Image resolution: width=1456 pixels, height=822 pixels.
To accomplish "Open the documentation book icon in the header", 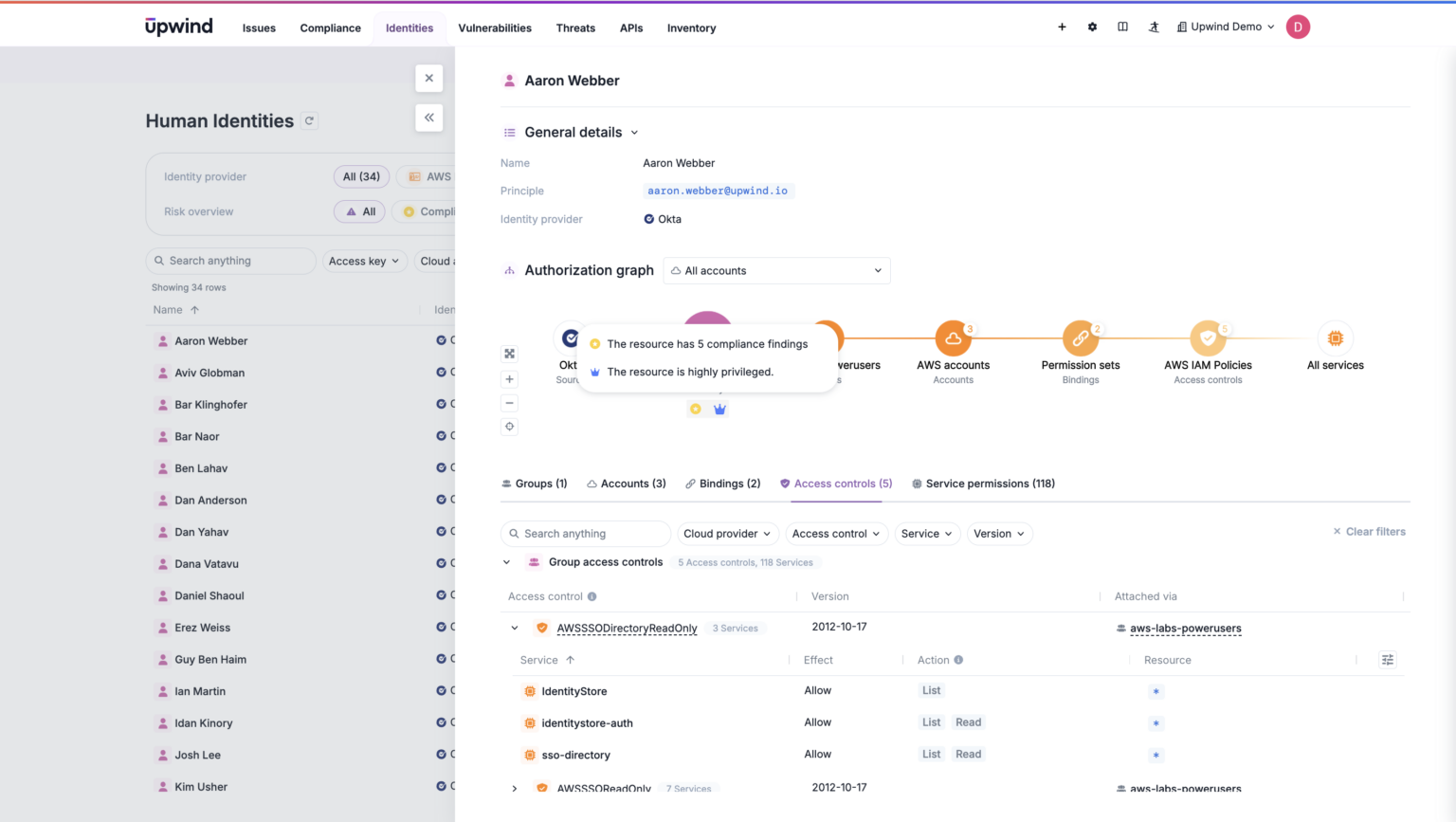I will point(1122,27).
